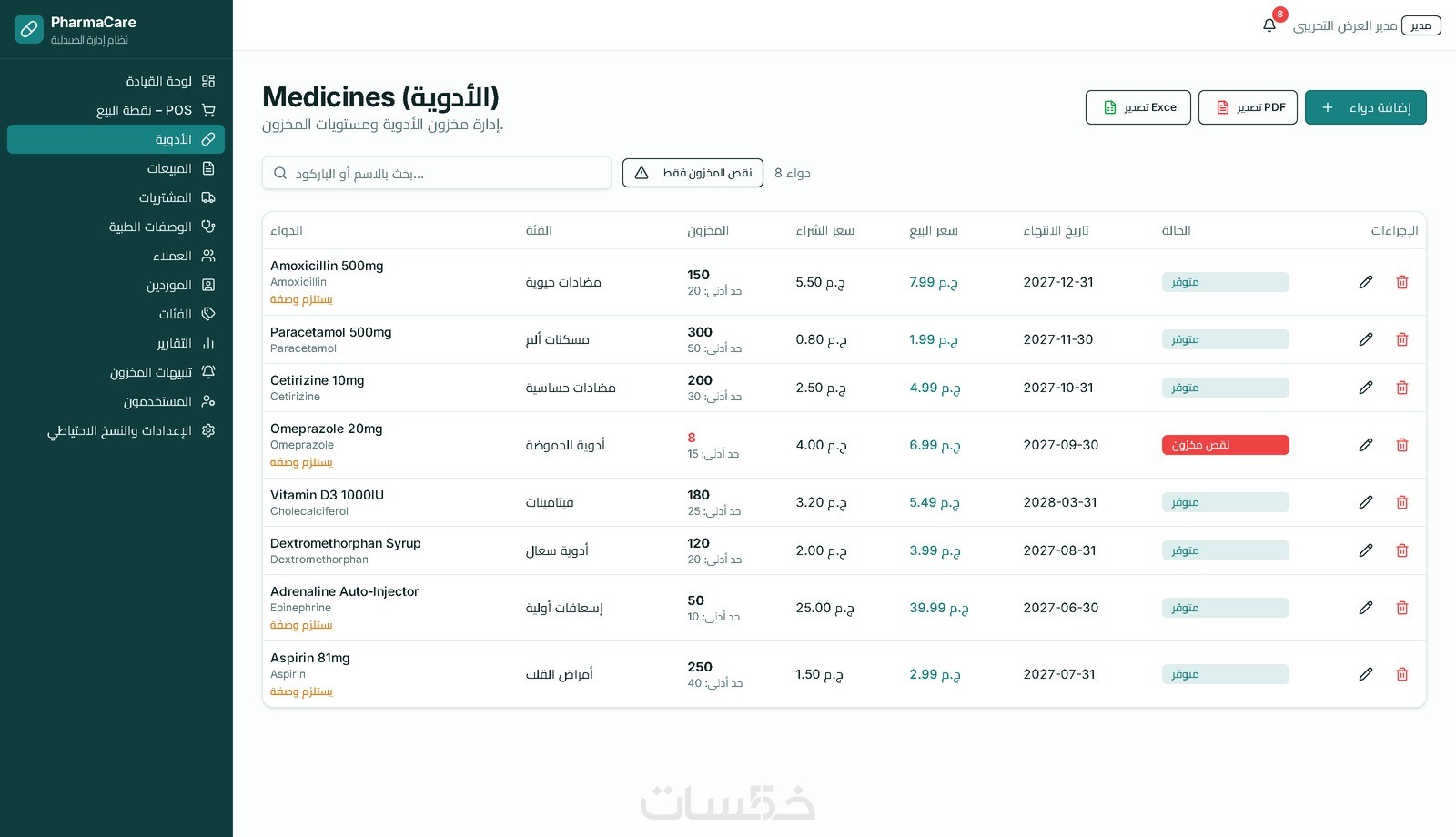The height and width of the screenshot is (837, 1456).
Task: Edit the Dextromethorphan Syrup entry
Action: [1366, 550]
